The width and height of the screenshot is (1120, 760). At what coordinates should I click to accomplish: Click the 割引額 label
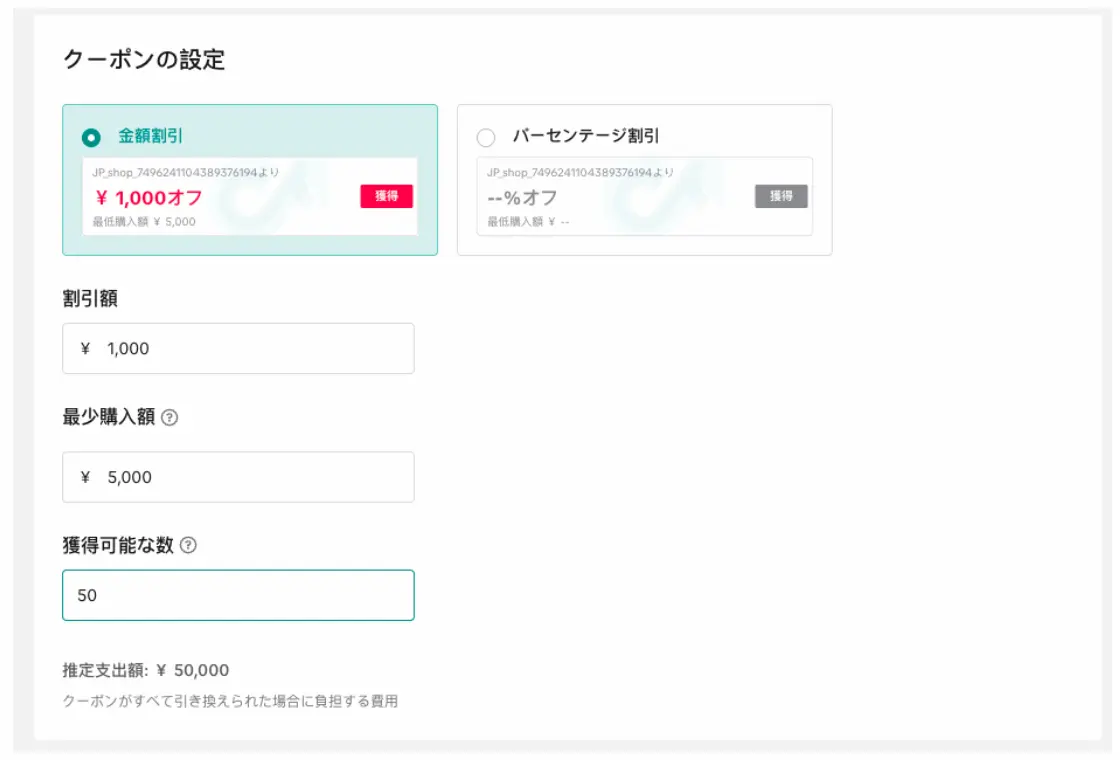pos(90,298)
